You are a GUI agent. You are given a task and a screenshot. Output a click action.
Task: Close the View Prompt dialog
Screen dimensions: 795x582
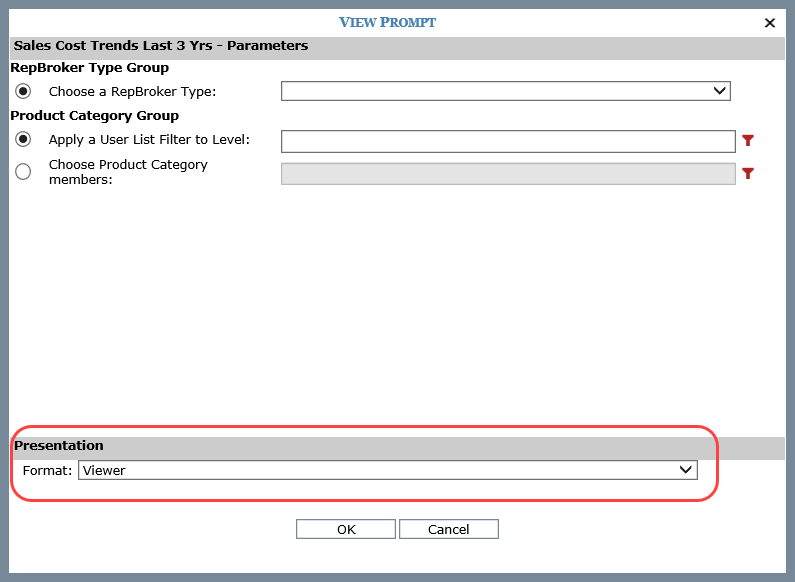click(x=769, y=23)
